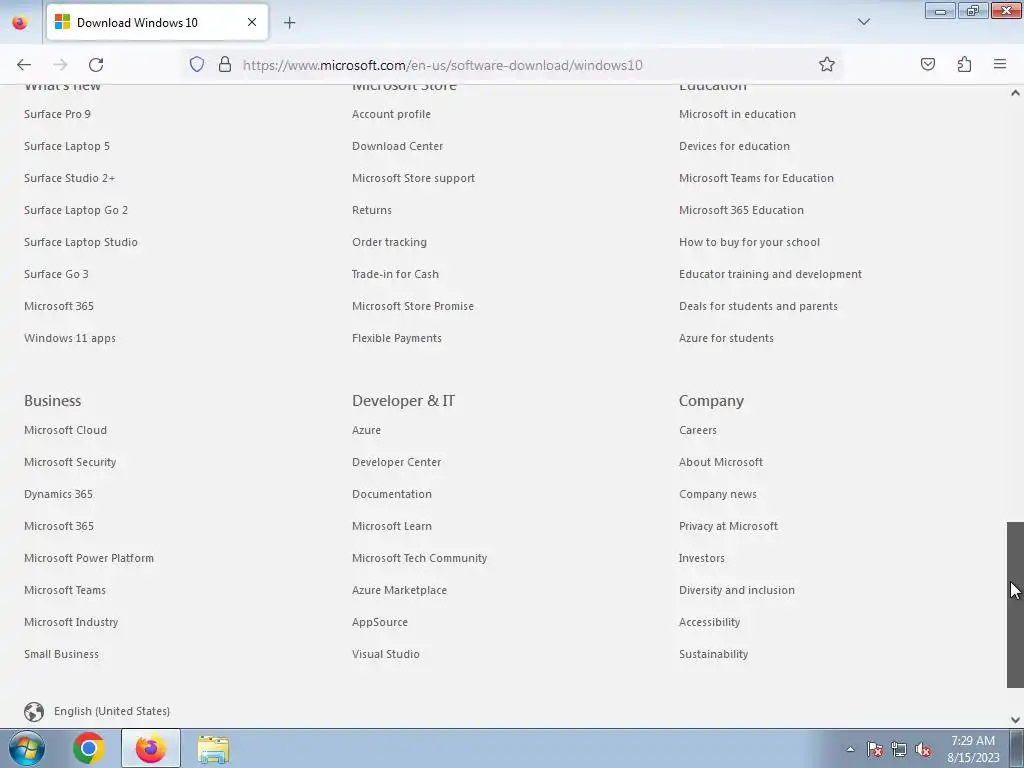The height and width of the screenshot is (768, 1024).
Task: Open Microsoft Cloud link
Action: pos(65,430)
